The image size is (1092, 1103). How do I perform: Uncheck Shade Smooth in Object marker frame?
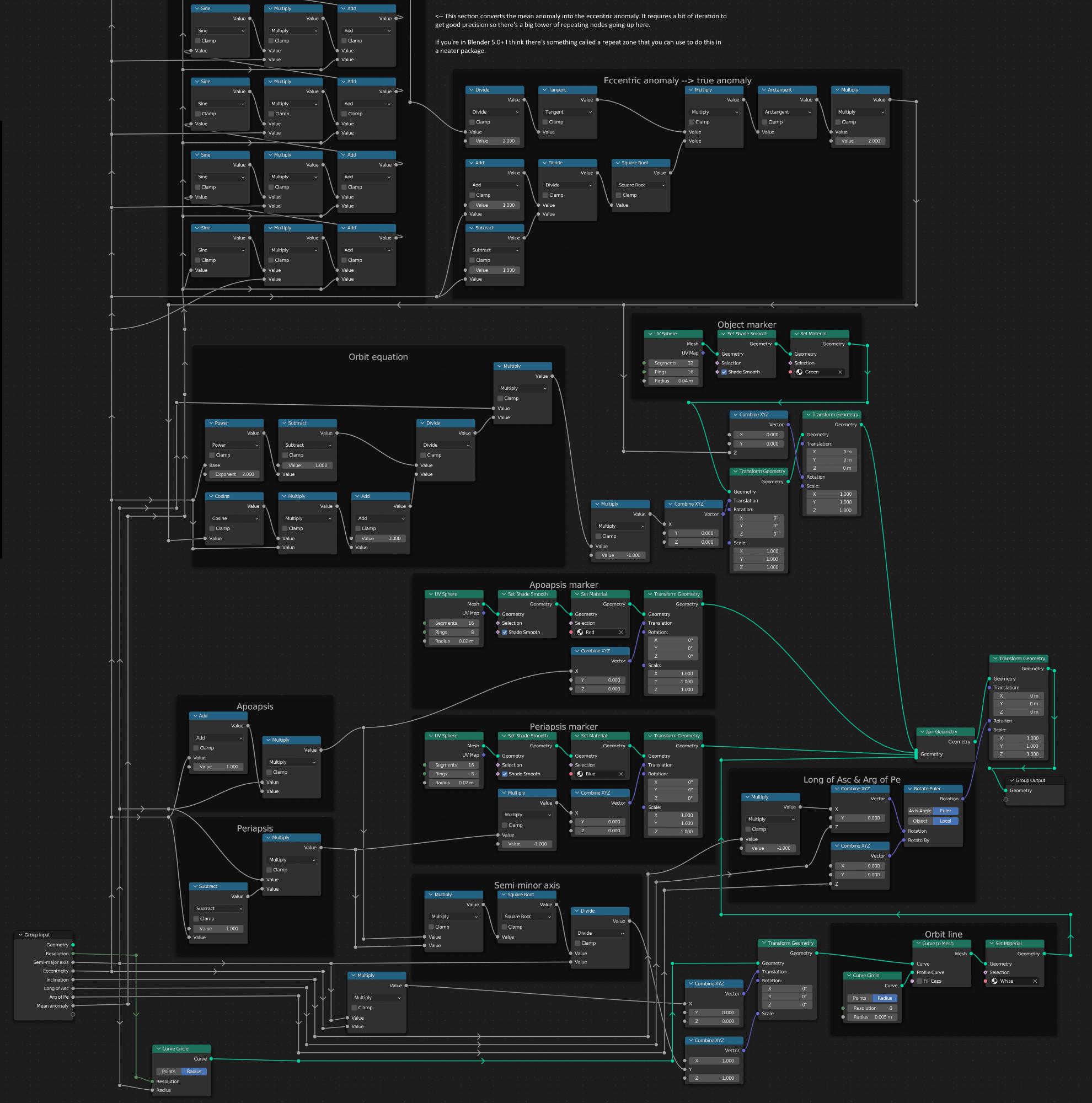724,372
